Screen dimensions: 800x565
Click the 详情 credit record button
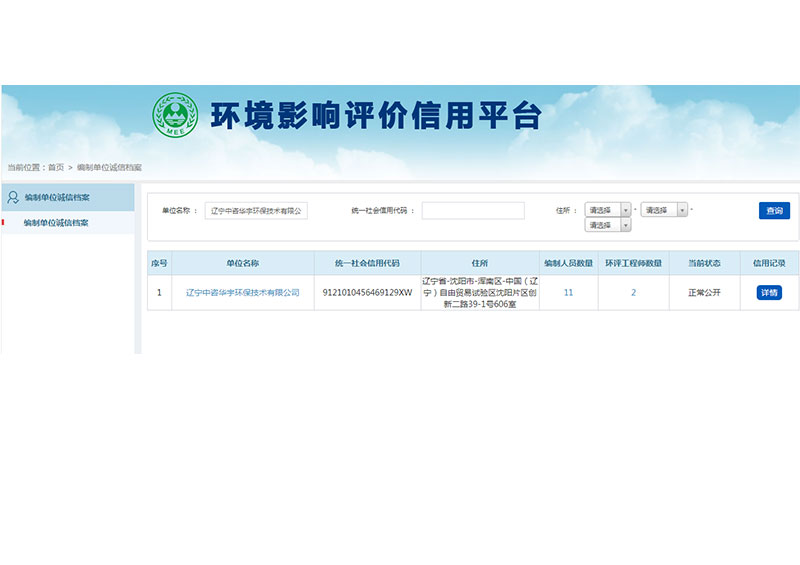[x=768, y=293]
